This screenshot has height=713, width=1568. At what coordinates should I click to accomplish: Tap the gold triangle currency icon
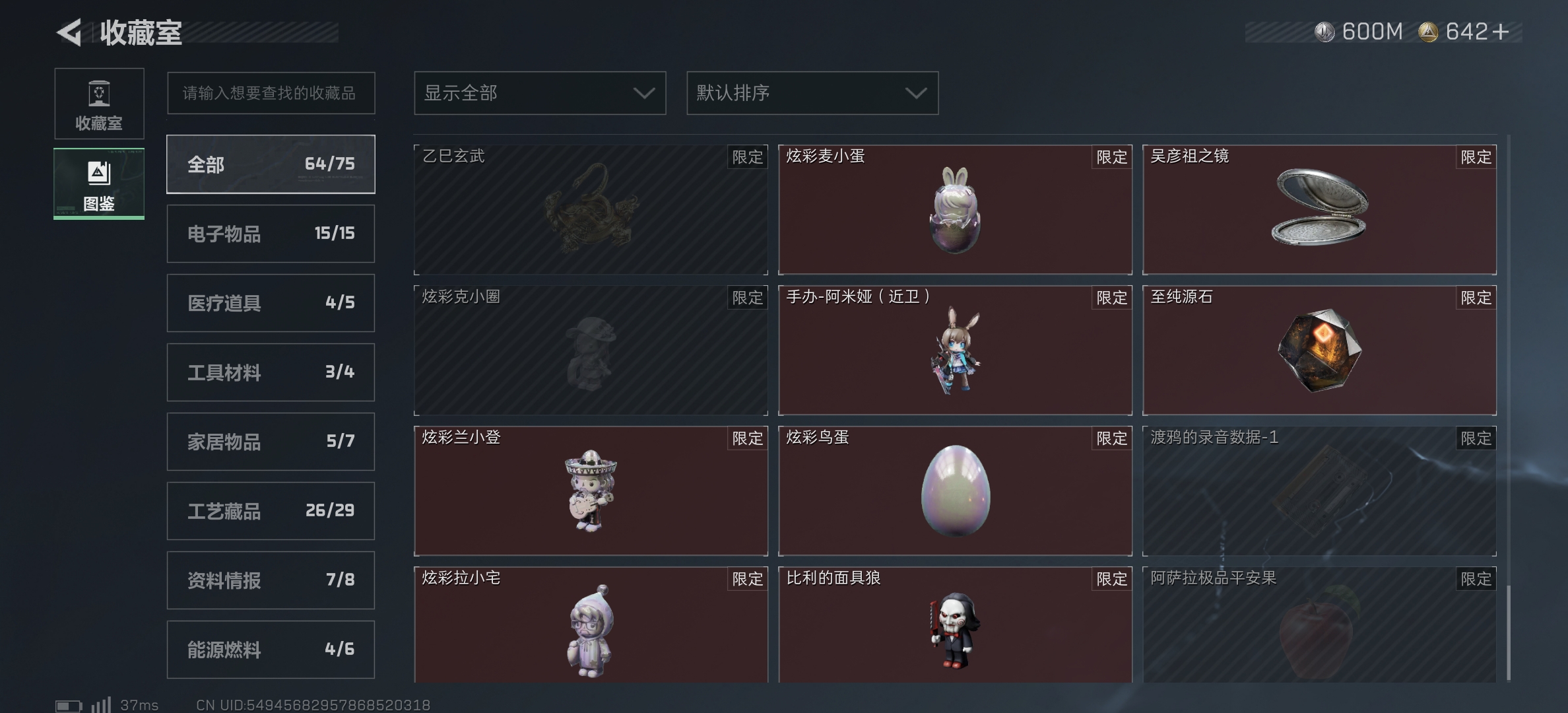pyautogui.click(x=1428, y=32)
